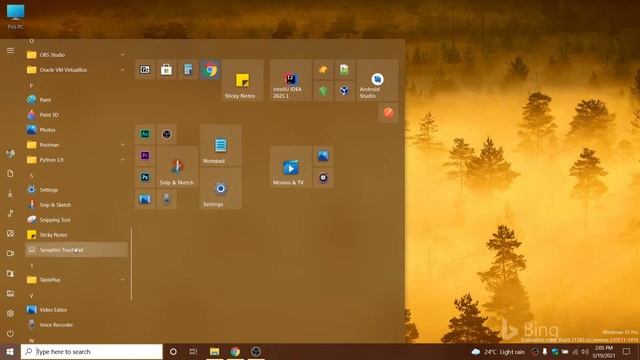Viewport: 640px width, 360px height.
Task: Open the Groove Music tile
Action: 323,178
